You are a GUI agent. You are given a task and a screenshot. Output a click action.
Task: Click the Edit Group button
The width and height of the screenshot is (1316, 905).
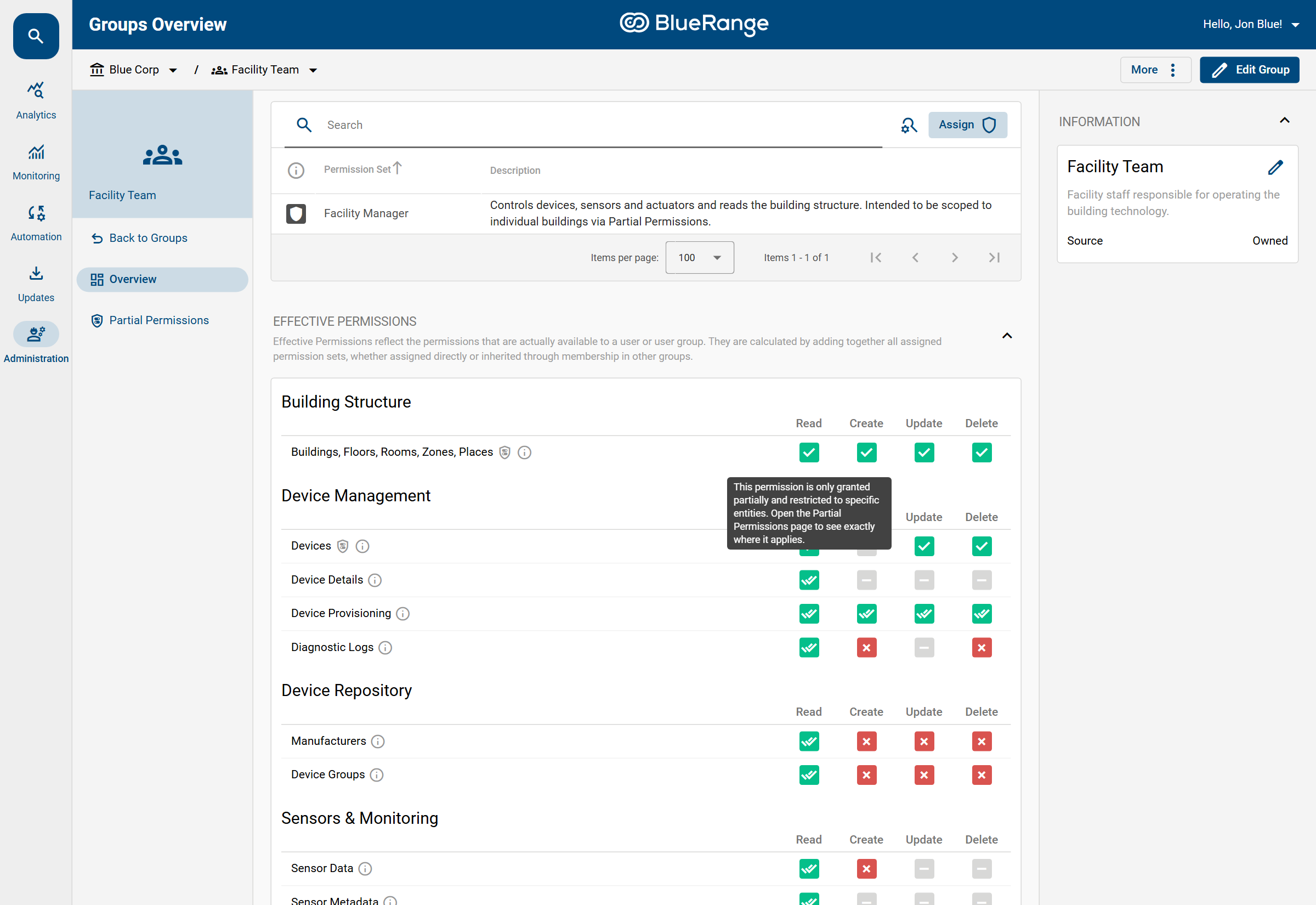pyautogui.click(x=1249, y=70)
